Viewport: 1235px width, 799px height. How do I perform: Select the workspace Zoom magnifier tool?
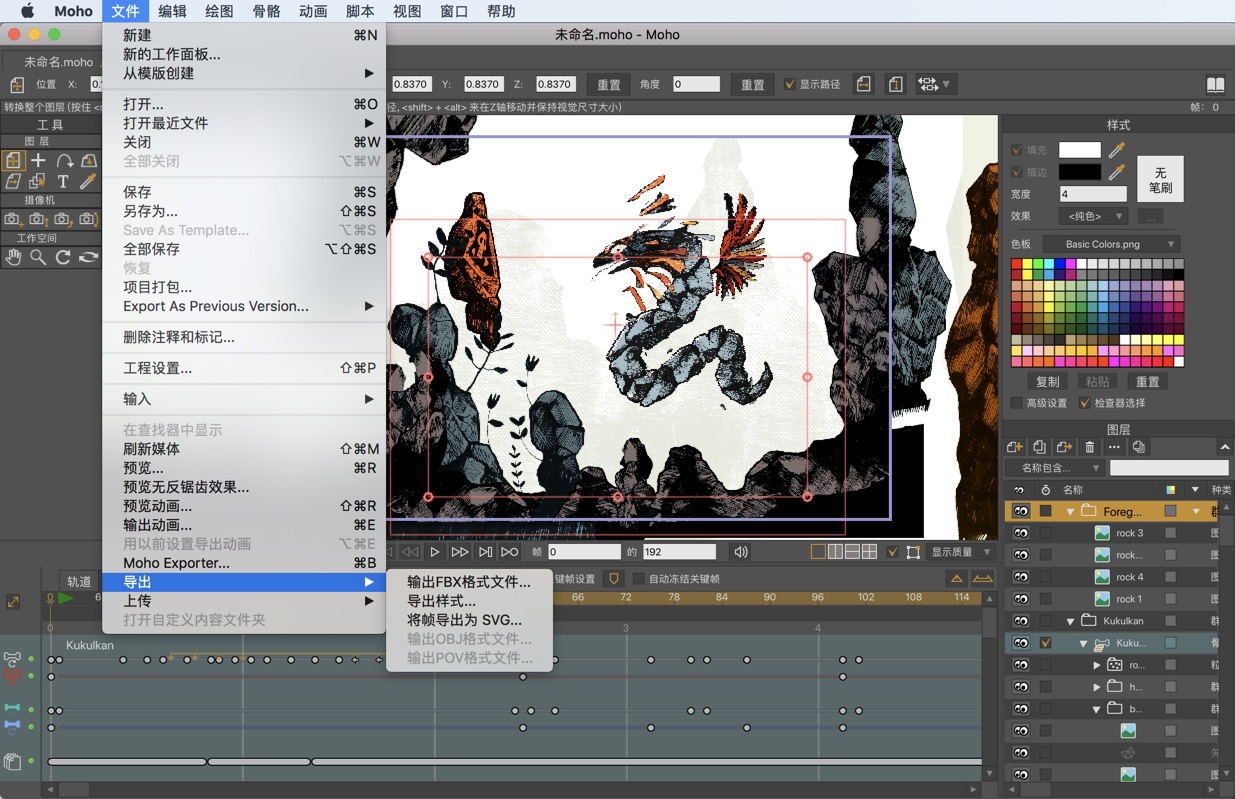[x=37, y=255]
